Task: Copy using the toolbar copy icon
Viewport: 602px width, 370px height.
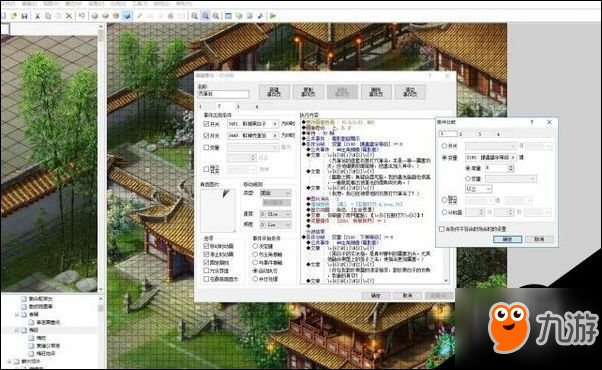Action: click(48, 16)
